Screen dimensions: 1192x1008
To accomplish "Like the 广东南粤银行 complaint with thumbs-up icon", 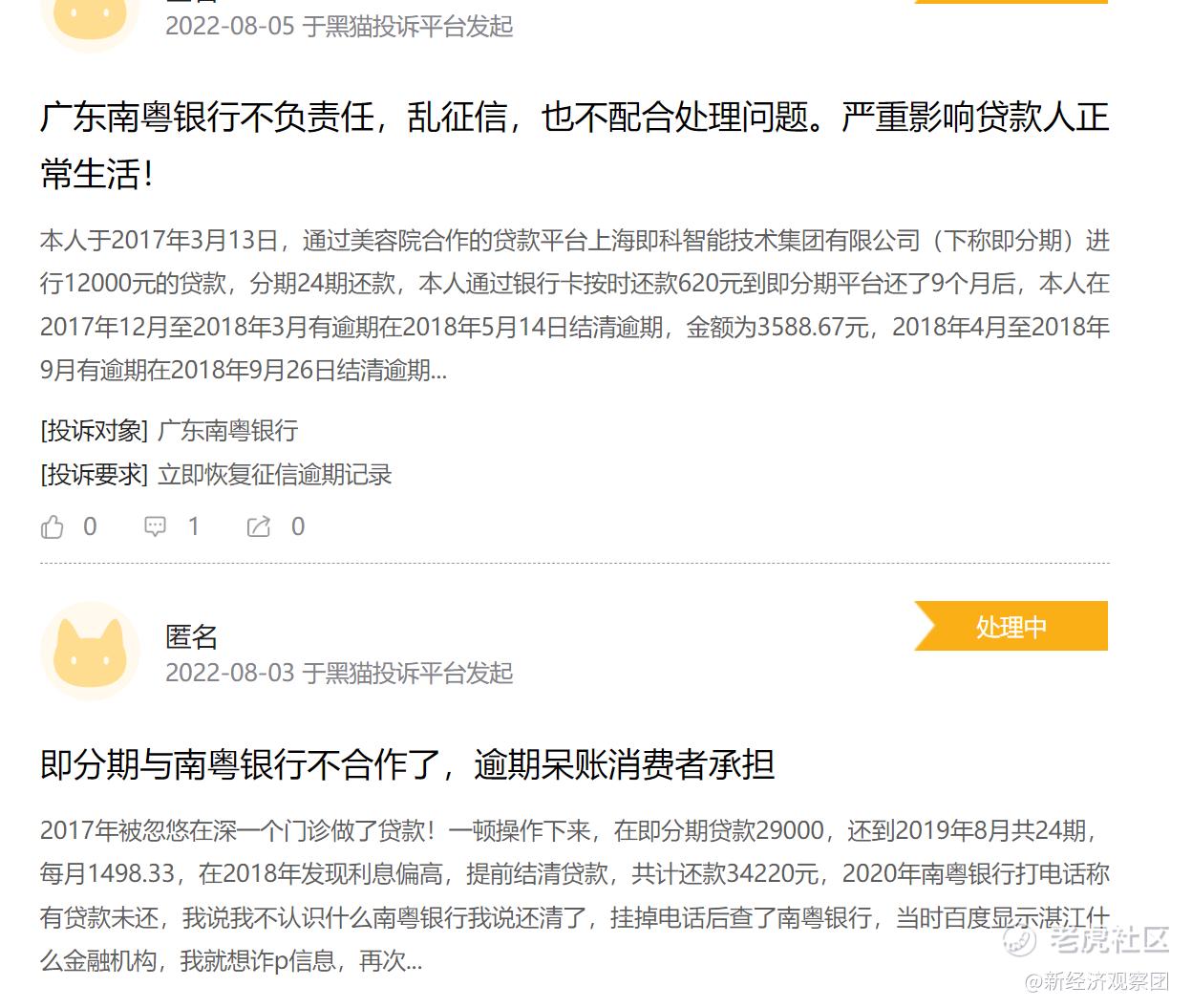I will click(x=53, y=526).
